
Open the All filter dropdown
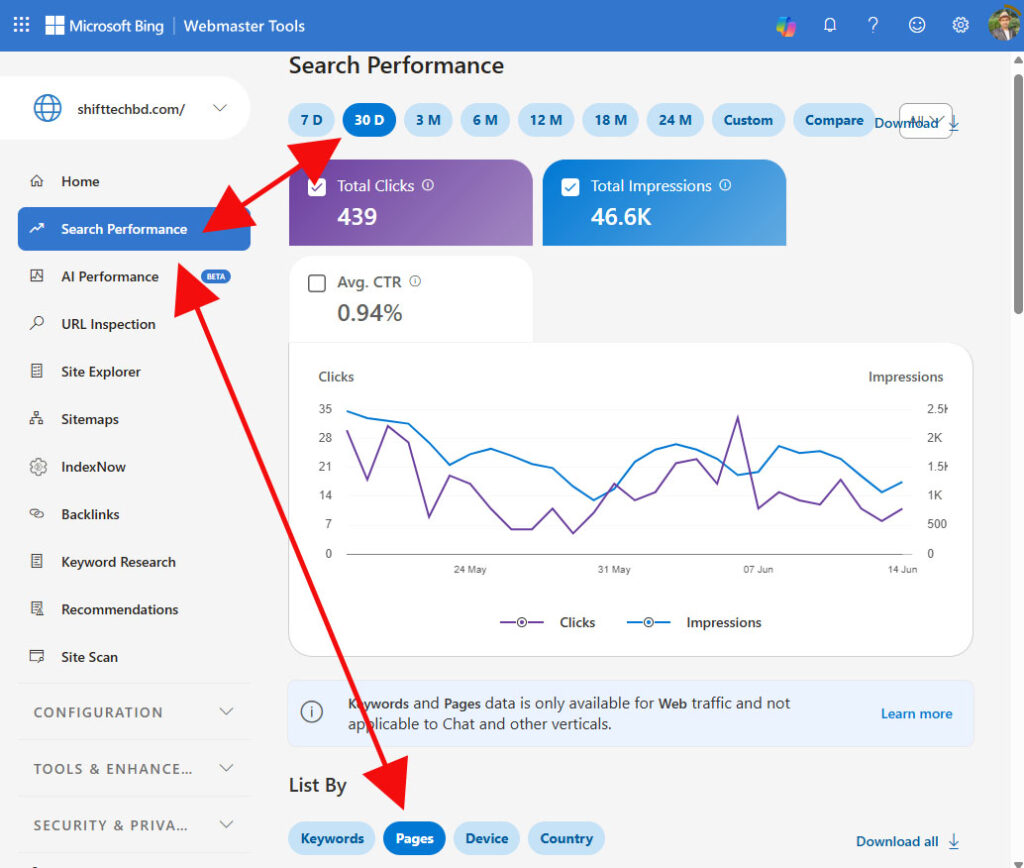pos(925,120)
